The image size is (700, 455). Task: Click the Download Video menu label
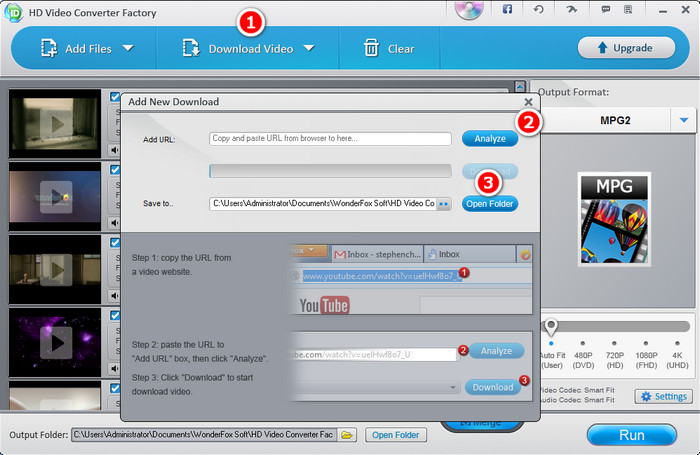point(251,49)
